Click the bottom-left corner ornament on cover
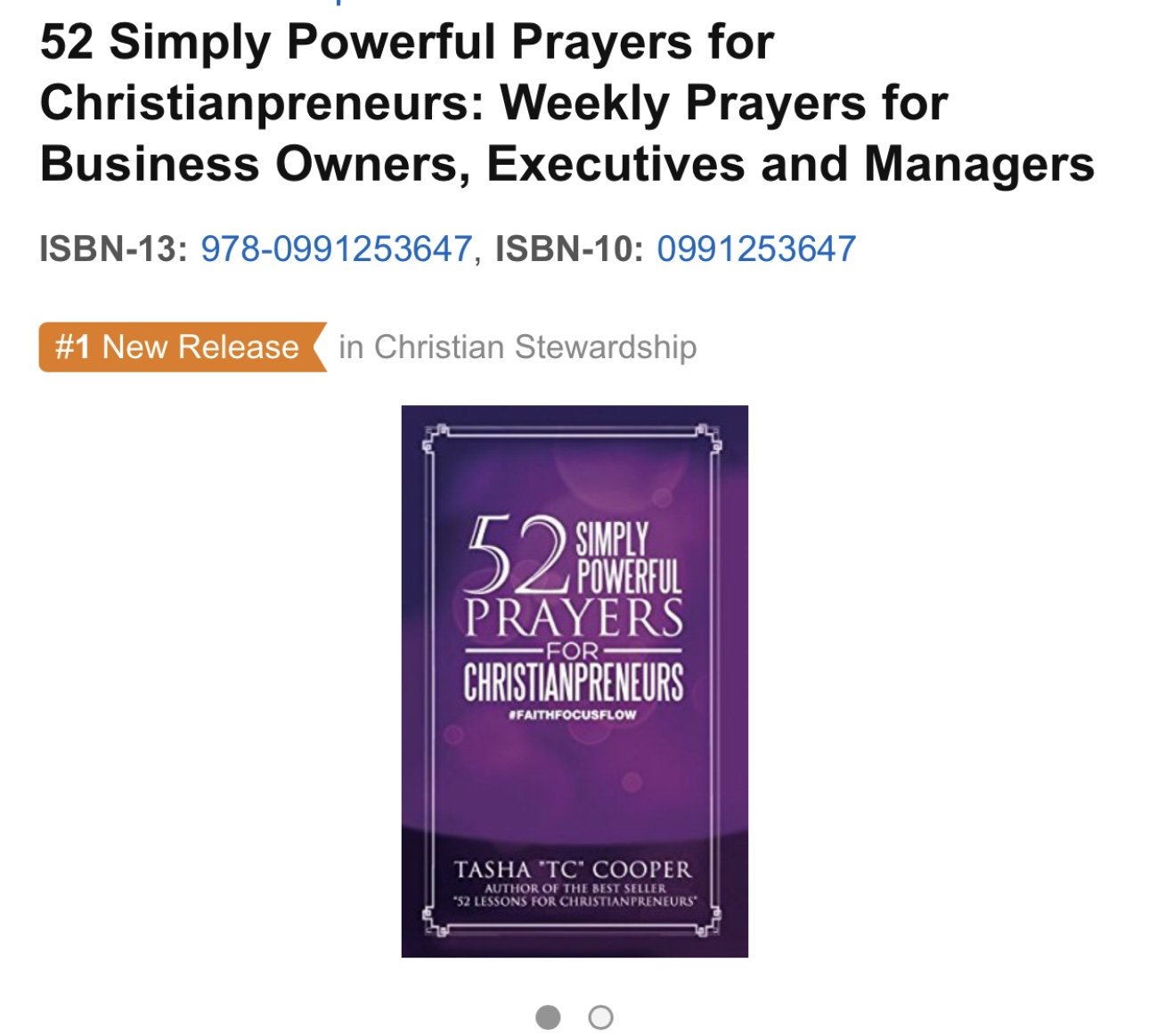Viewport: 1149px width, 1036px height. [435, 923]
